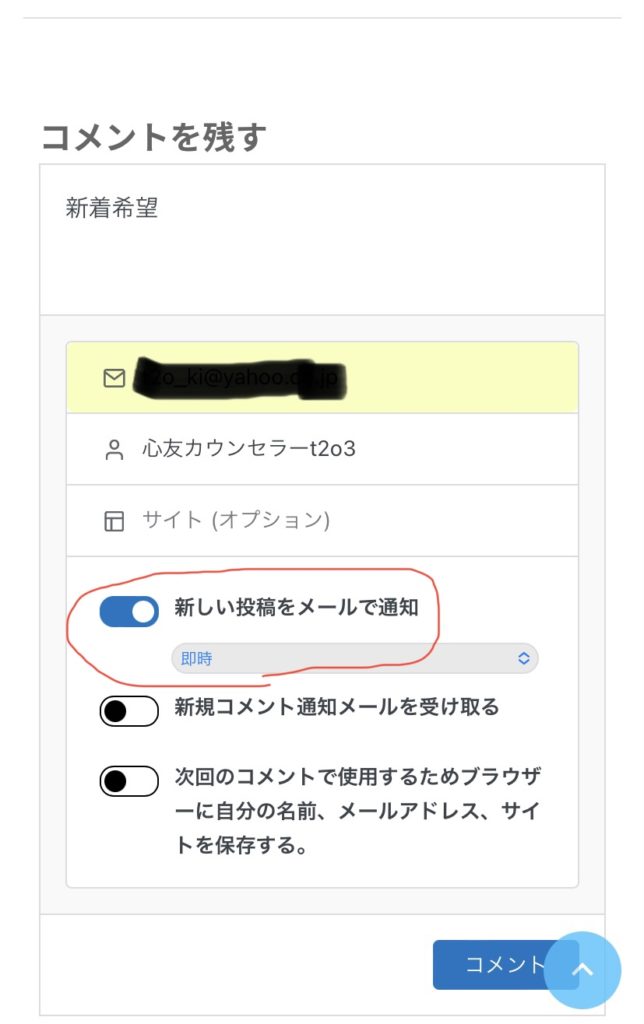Viewport: 644px width, 1024px height.
Task: Disable the 新しい投稿をメールで通知 switch
Action: 129,612
